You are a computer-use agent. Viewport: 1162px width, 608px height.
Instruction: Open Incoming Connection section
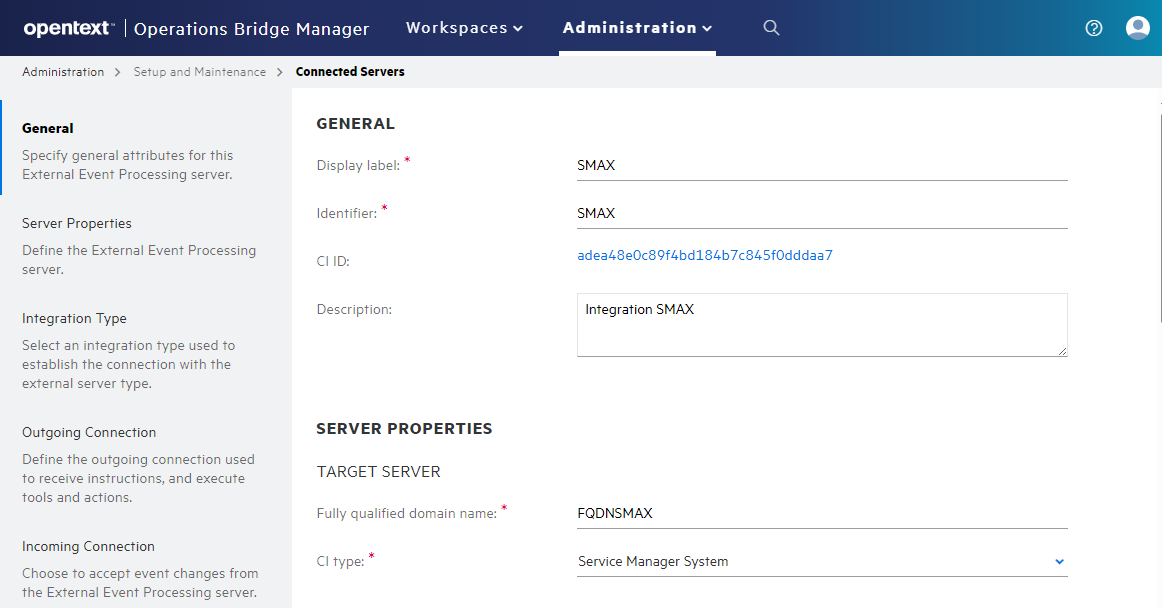88,546
